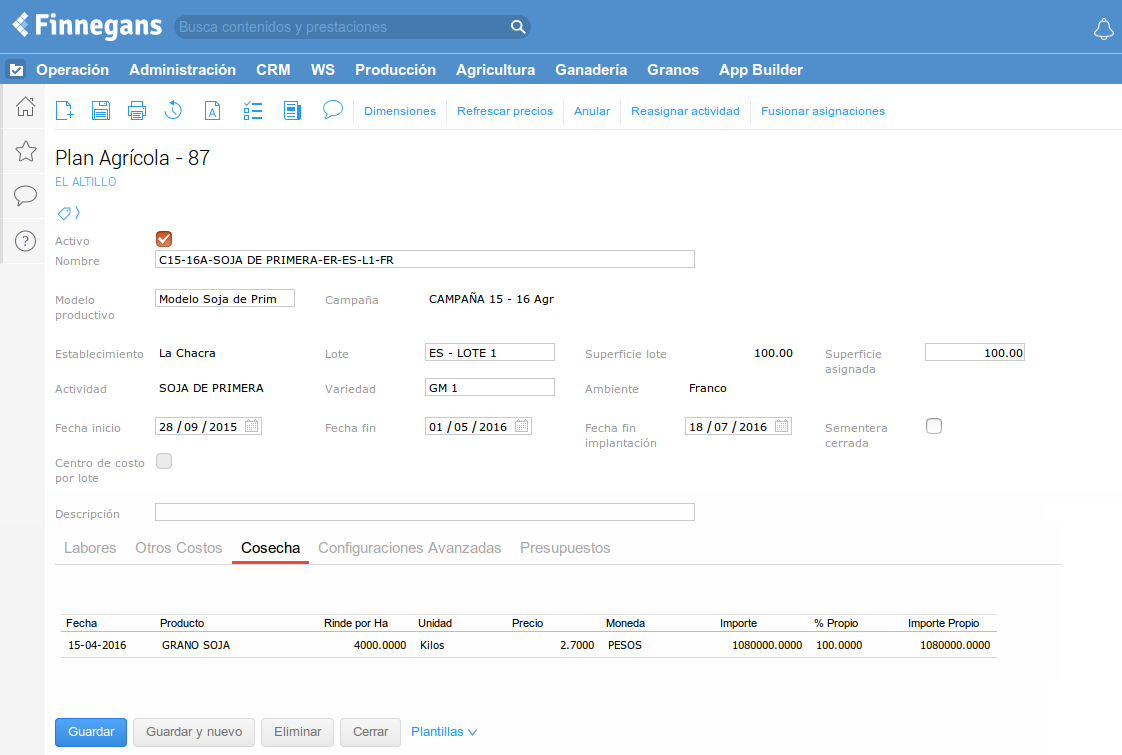Image resolution: width=1122 pixels, height=755 pixels.
Task: Click the Guardar button
Action: pyautogui.click(x=91, y=732)
